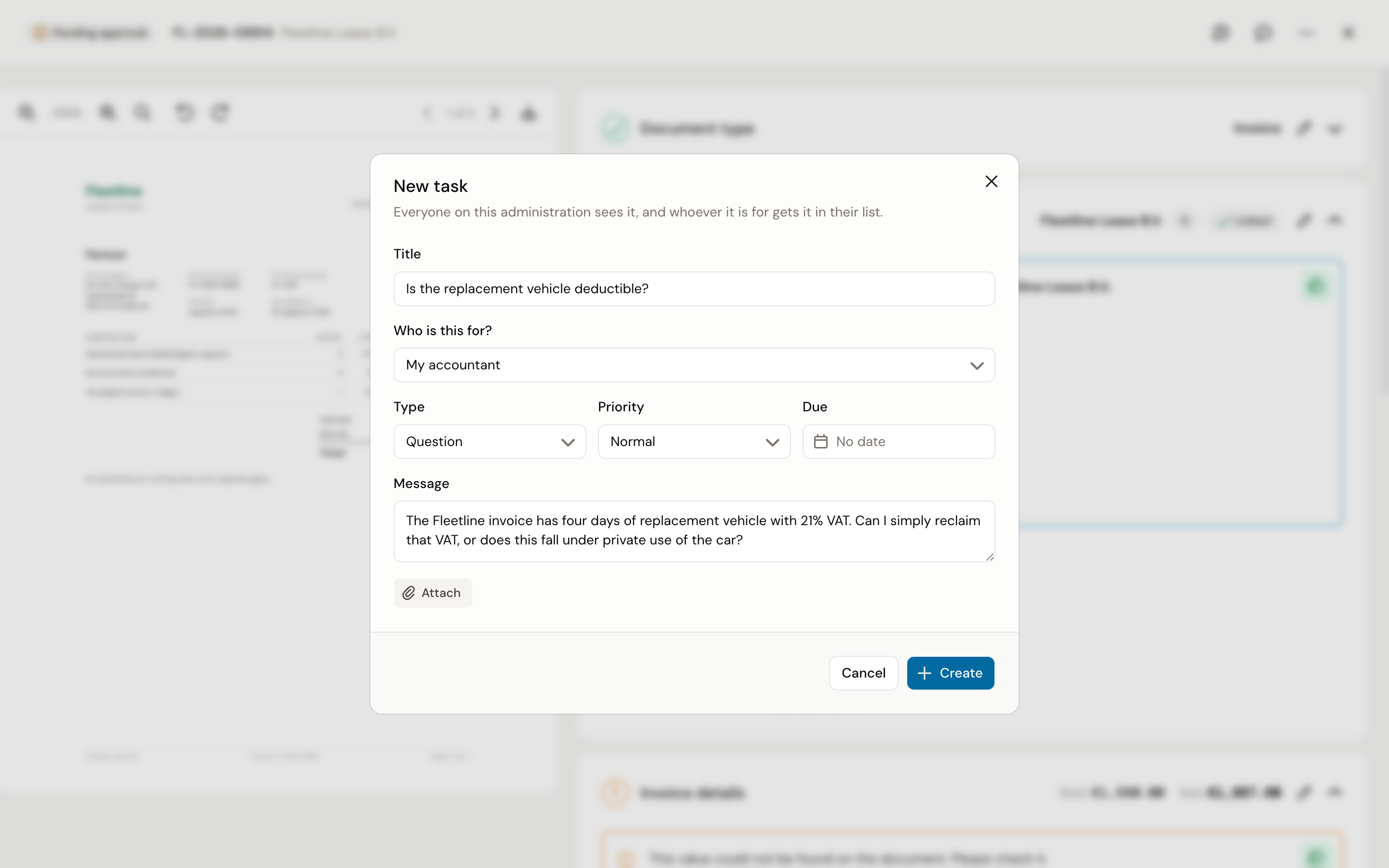The width and height of the screenshot is (1389, 868).
Task: Open the 'Who is this for?' dropdown
Action: (694, 365)
